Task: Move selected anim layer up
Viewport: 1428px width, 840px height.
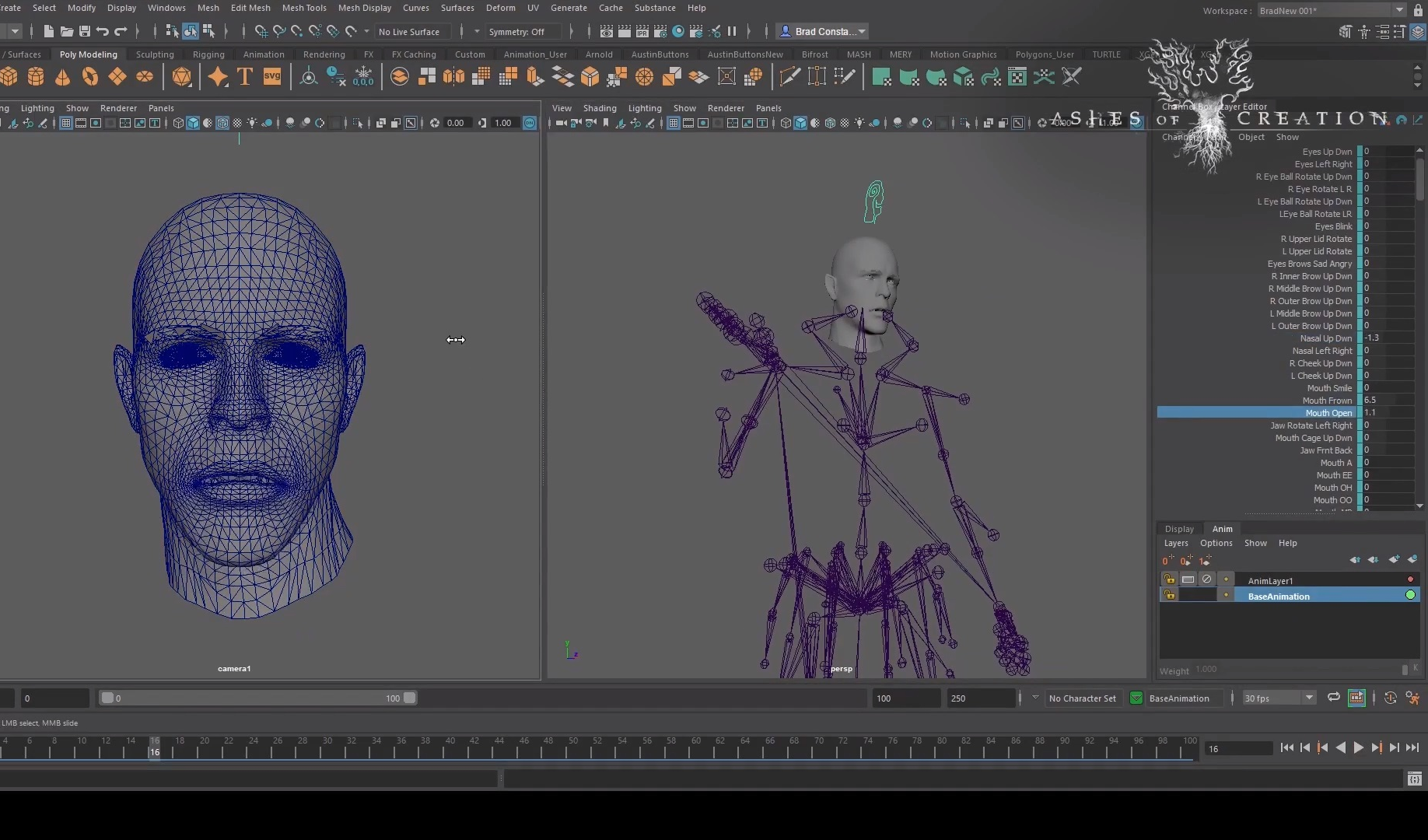Action: 1355,559
